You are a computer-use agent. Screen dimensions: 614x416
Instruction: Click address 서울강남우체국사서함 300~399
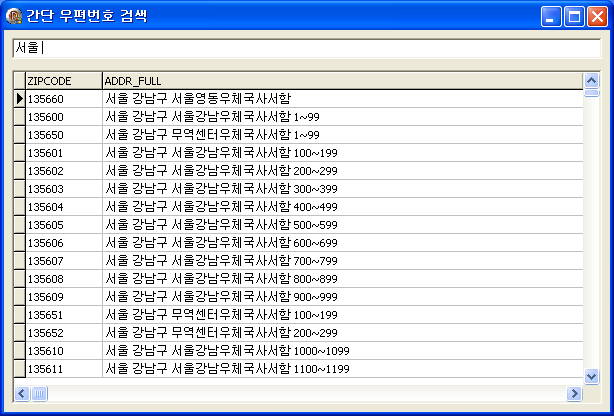pos(343,189)
